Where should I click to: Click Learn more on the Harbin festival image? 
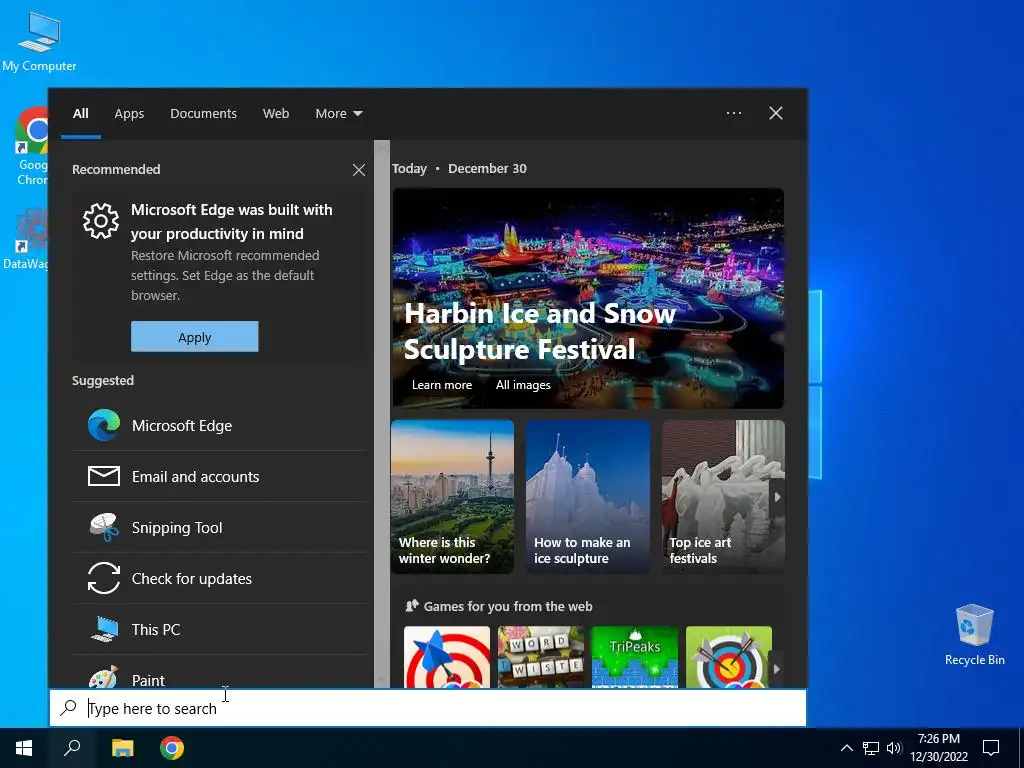pyautogui.click(x=441, y=385)
